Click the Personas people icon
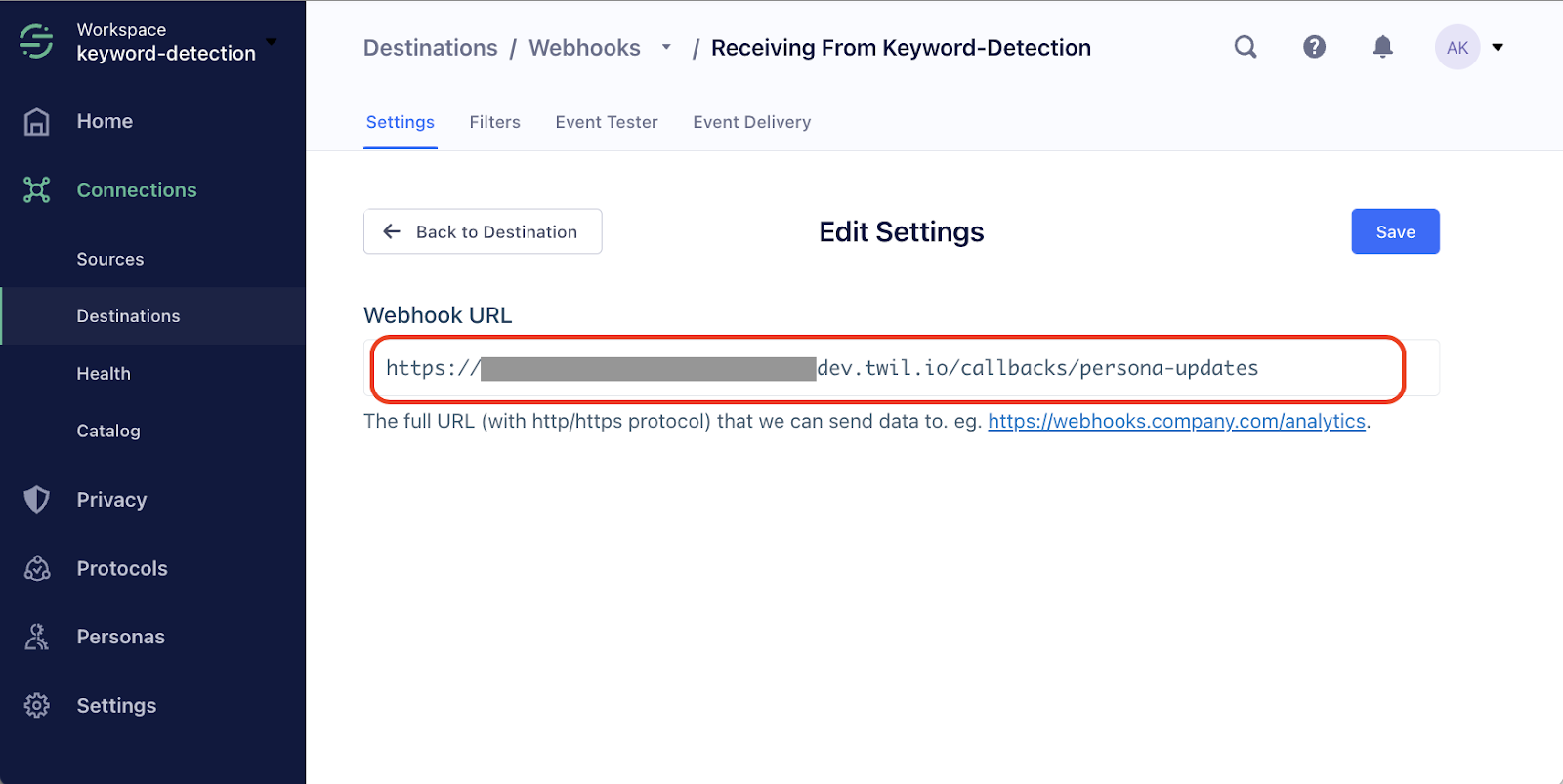The image size is (1563, 784). click(37, 637)
